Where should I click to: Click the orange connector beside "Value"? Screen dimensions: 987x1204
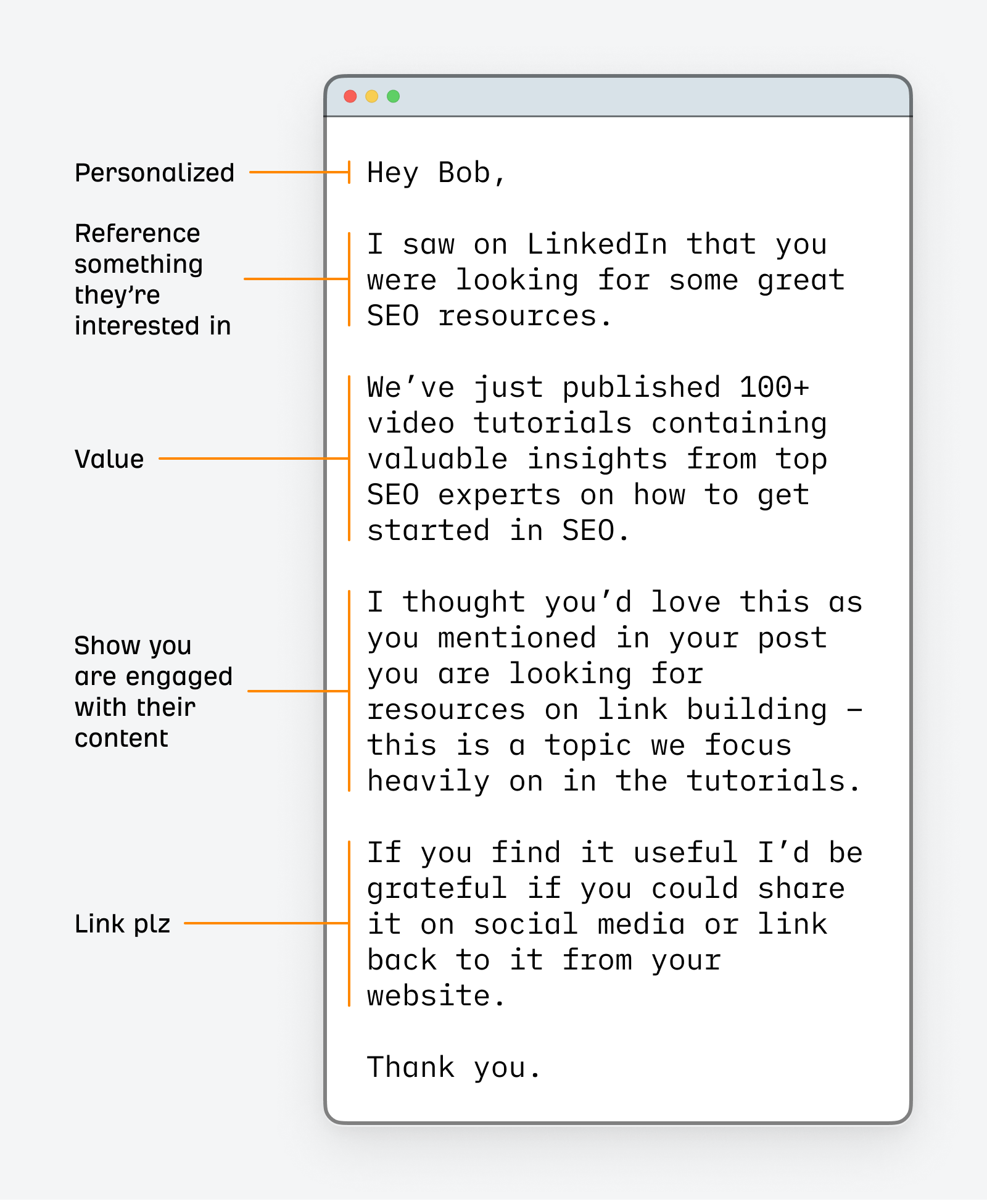coord(253,459)
